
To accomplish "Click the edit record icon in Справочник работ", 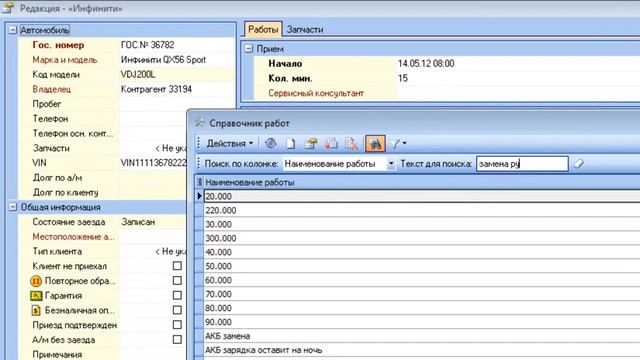I will [x=311, y=143].
